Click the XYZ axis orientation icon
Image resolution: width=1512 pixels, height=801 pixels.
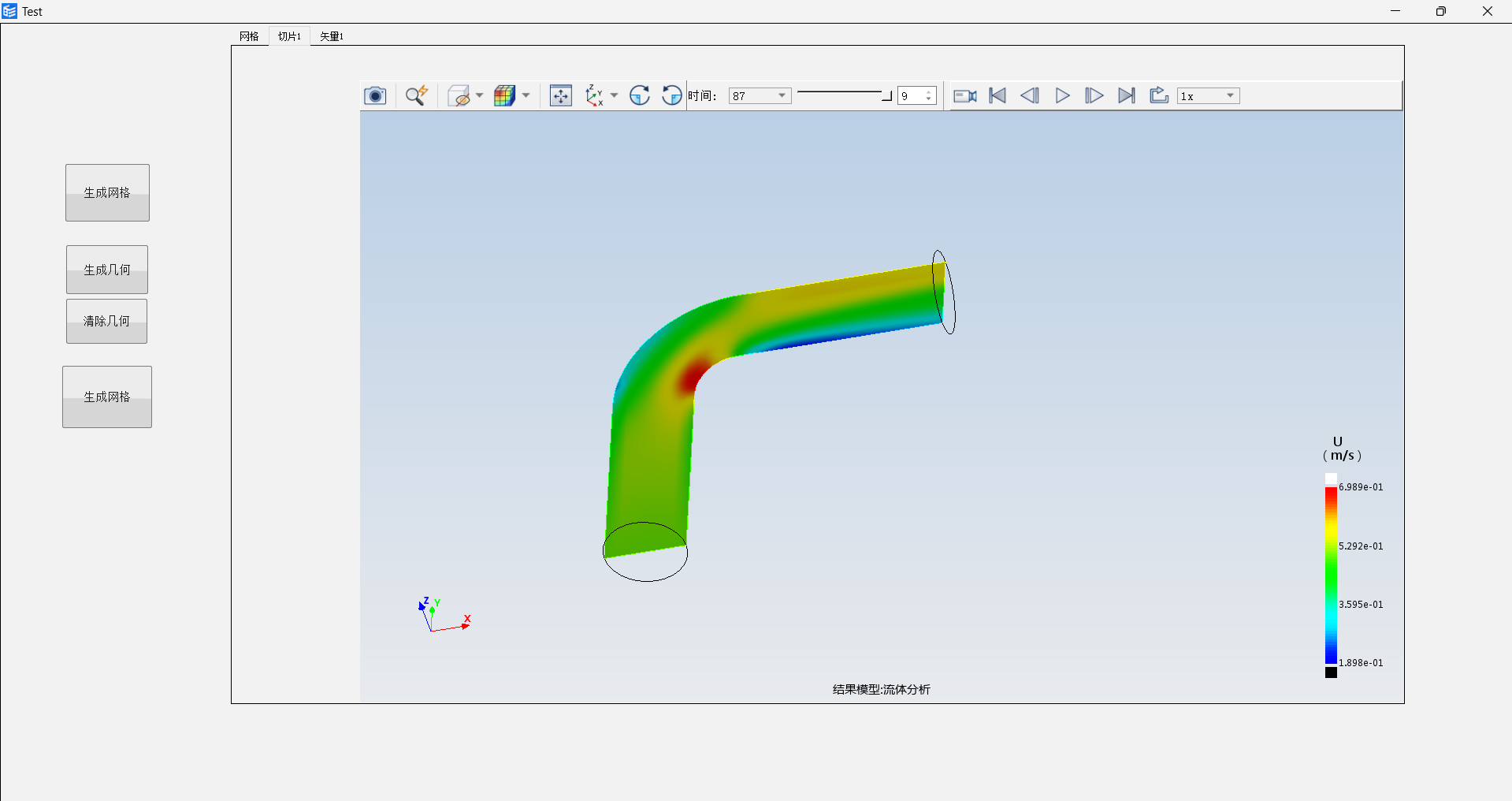(x=594, y=95)
